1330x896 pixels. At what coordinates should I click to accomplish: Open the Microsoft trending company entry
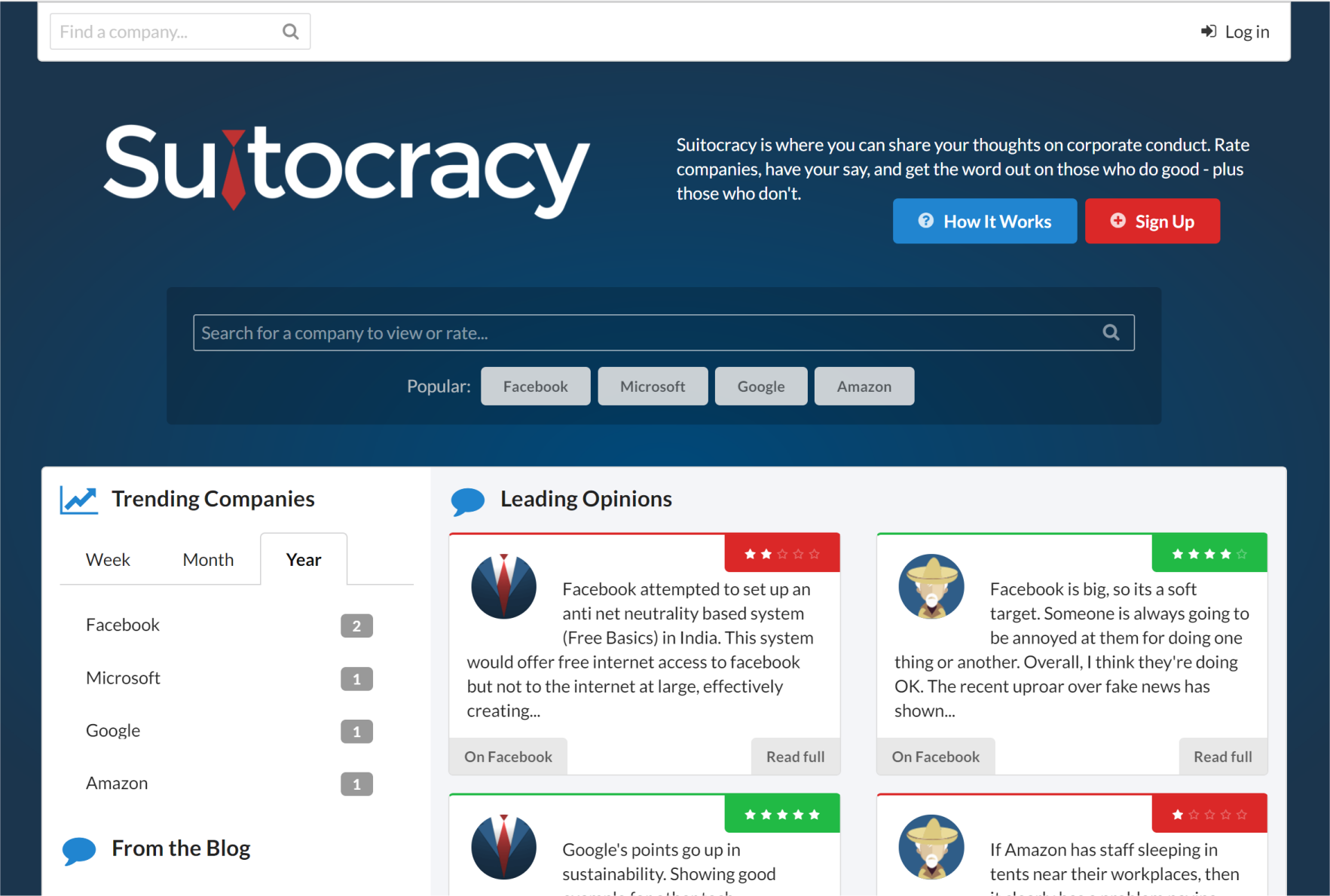pos(123,677)
